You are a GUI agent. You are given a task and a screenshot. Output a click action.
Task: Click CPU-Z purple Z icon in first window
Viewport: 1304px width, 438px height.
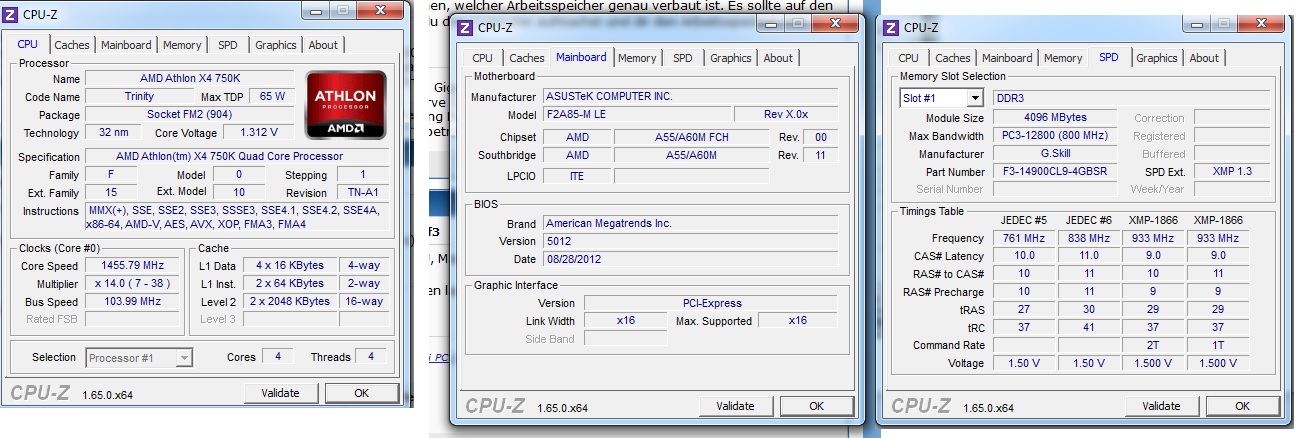coord(12,13)
